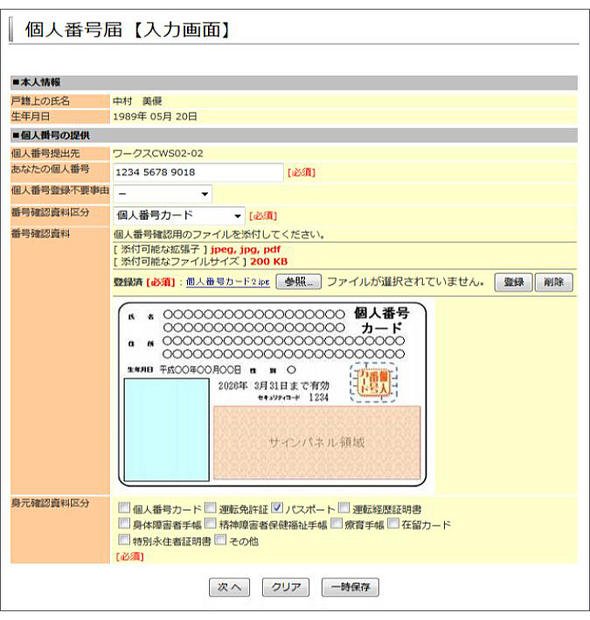The width and height of the screenshot is (590, 620).
Task: Click the あなたの個人番号 input field
Action: tap(198, 172)
